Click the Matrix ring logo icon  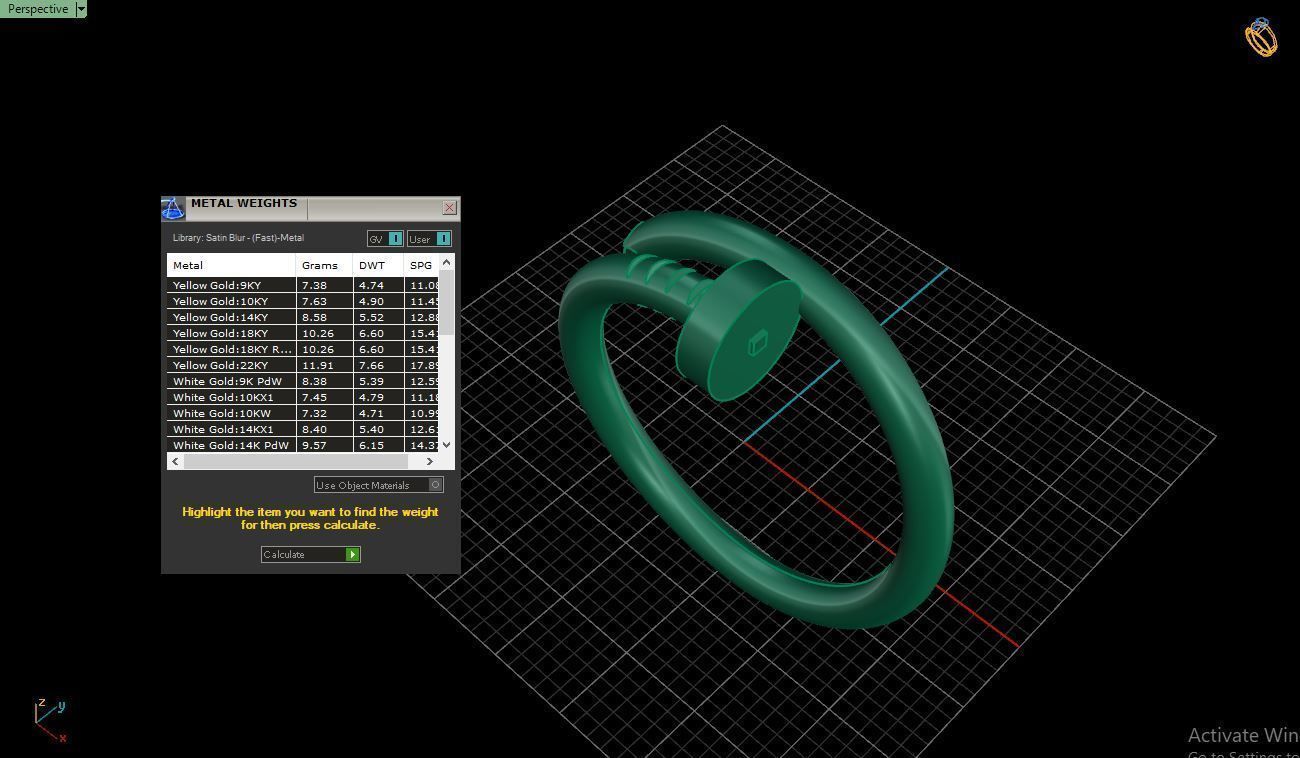1261,37
